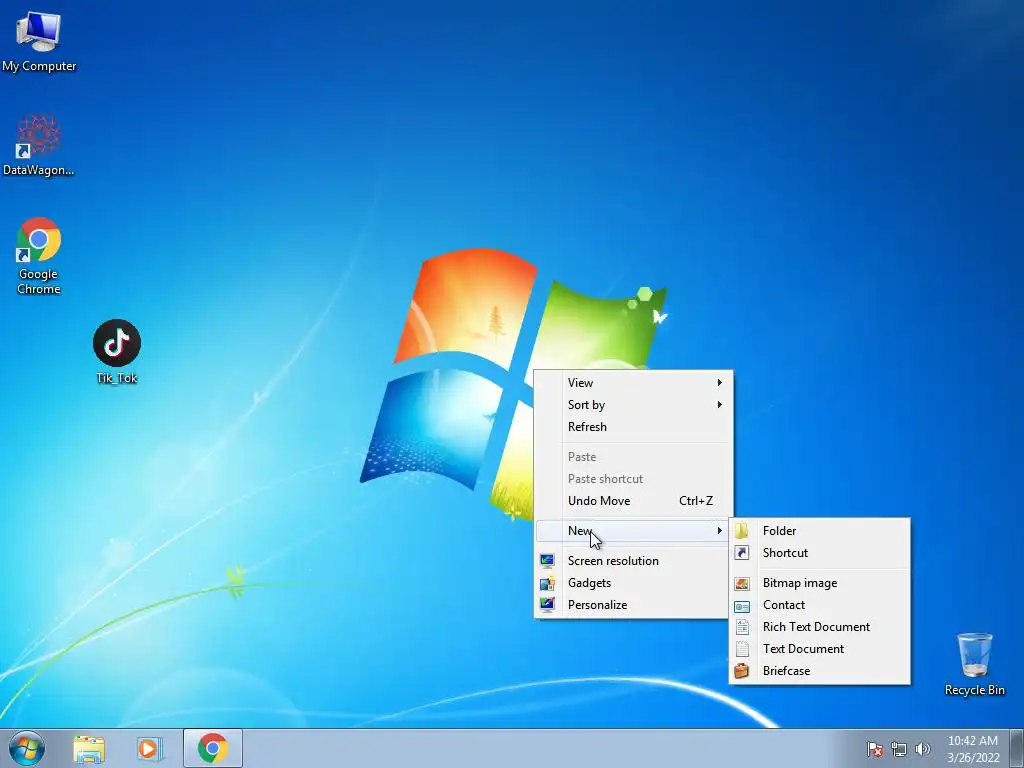Click the Personalize menu icon
1024x768 pixels.
click(547, 605)
